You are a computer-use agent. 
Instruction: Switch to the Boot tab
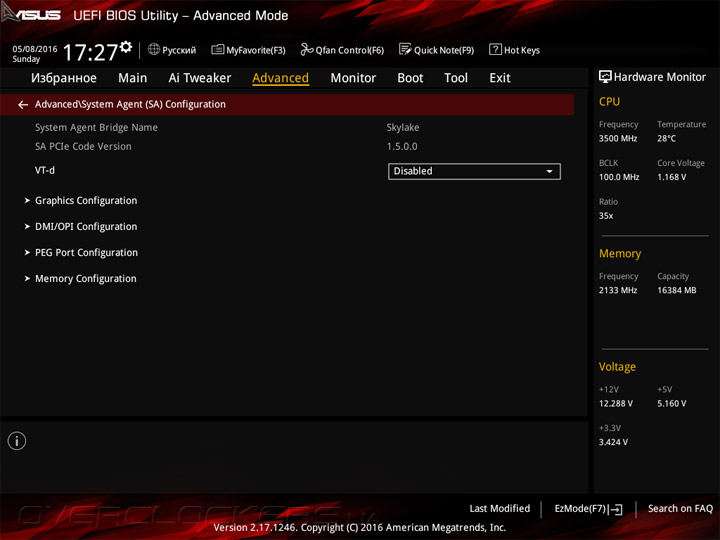coord(410,78)
